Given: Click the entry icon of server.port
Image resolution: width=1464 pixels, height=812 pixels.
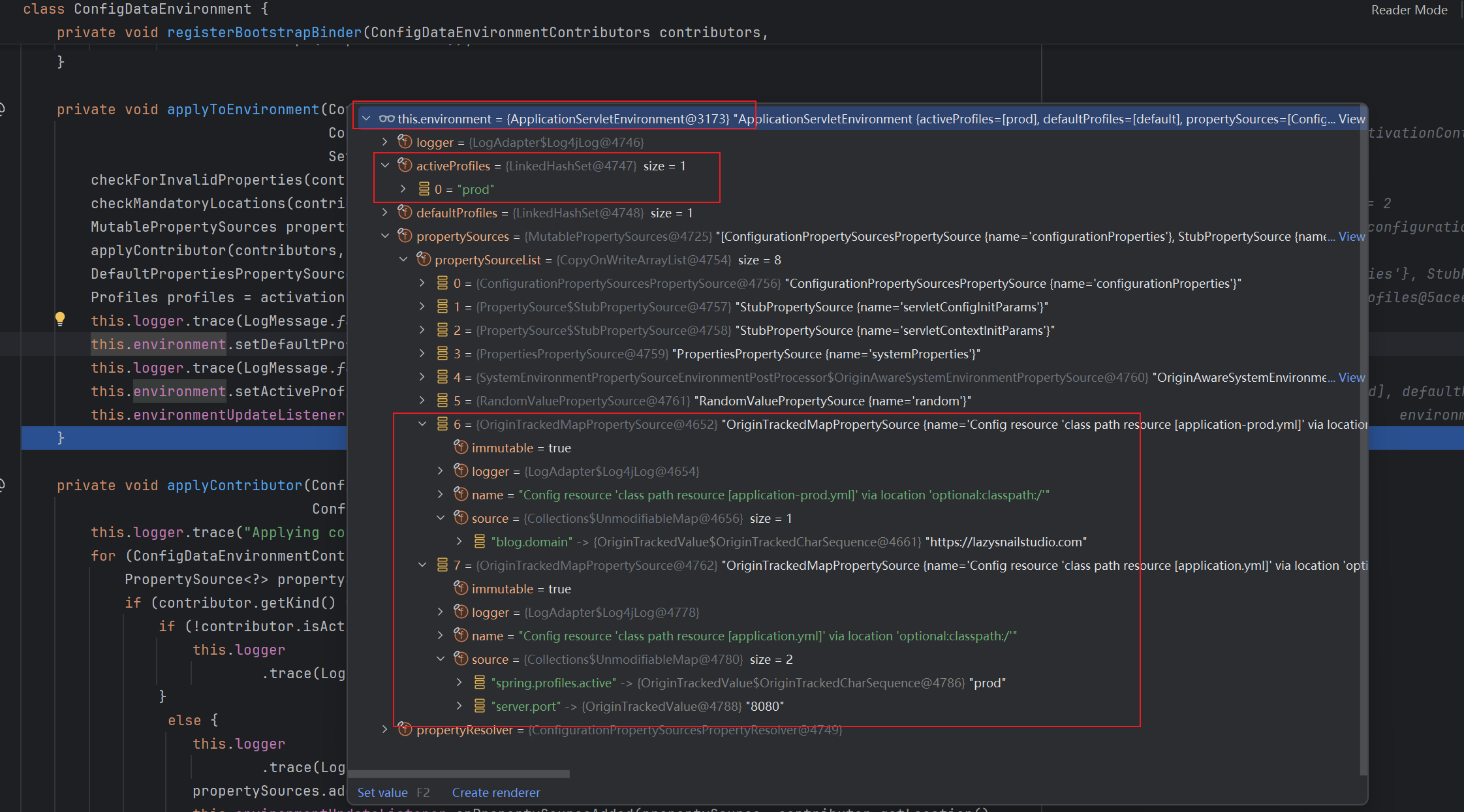Looking at the screenshot, I should 480,706.
